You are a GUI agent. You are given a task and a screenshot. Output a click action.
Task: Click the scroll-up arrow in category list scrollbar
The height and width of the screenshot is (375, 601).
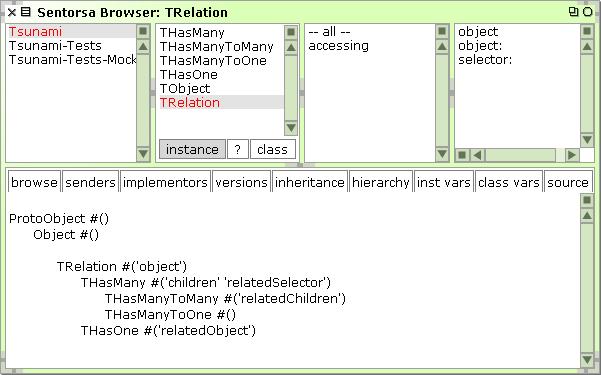pos(143,47)
